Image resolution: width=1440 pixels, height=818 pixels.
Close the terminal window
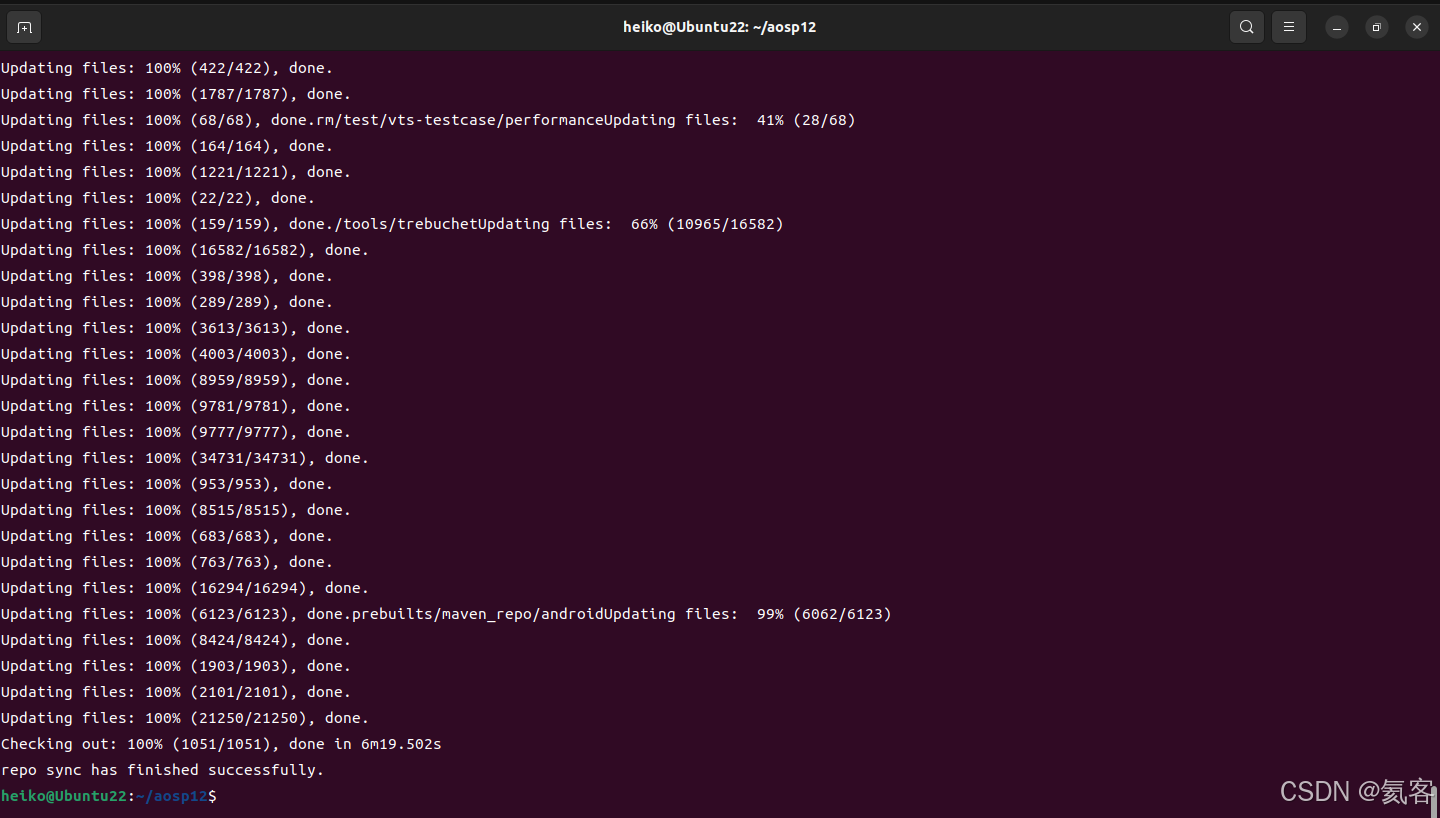pos(1416,27)
